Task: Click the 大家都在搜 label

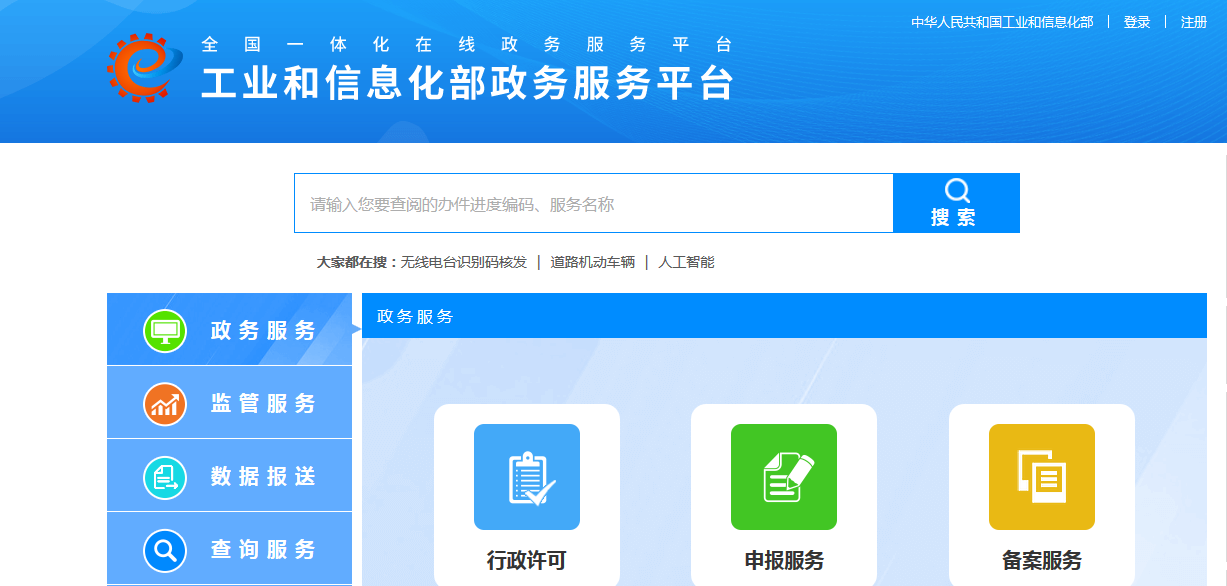Action: point(357,262)
